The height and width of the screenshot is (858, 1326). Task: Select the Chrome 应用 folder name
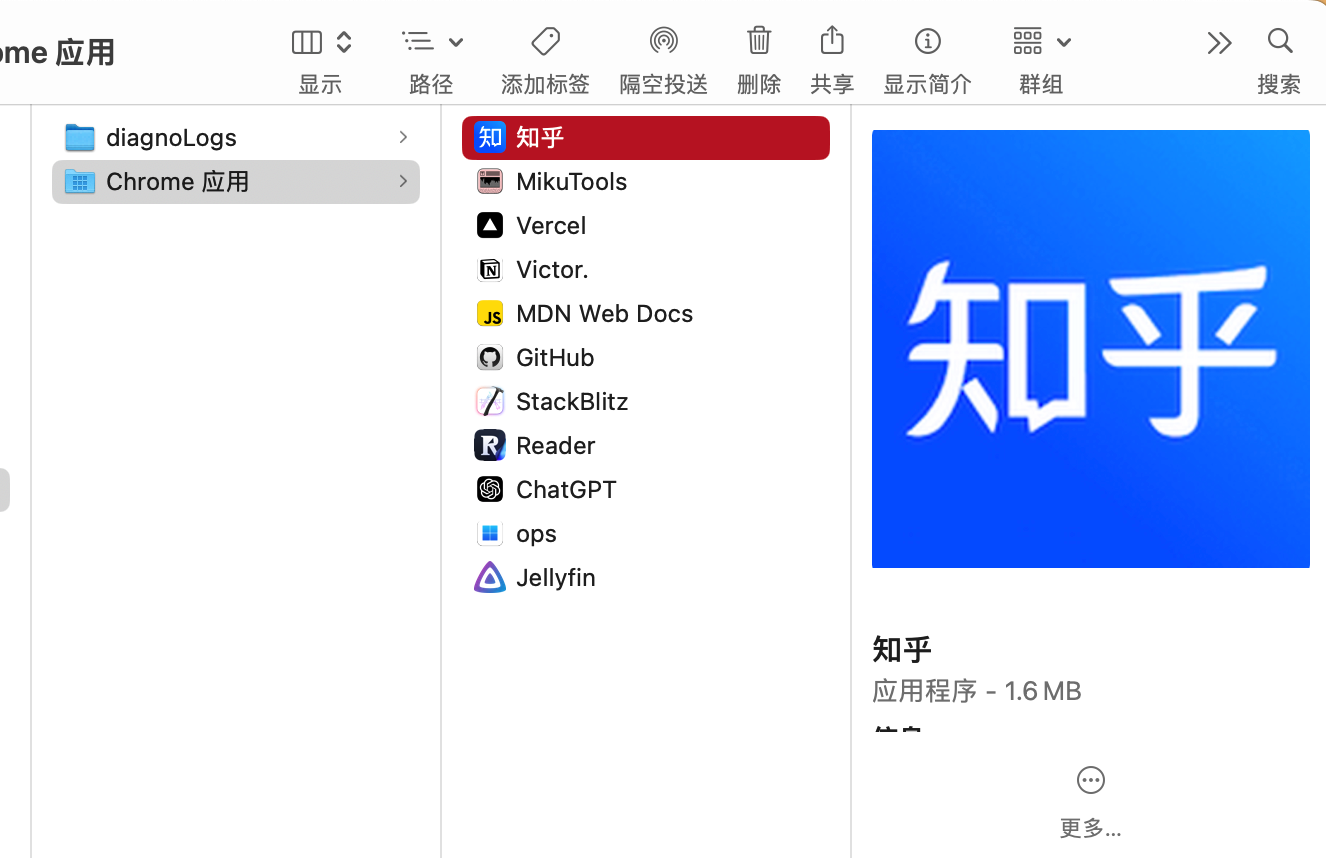[178, 181]
